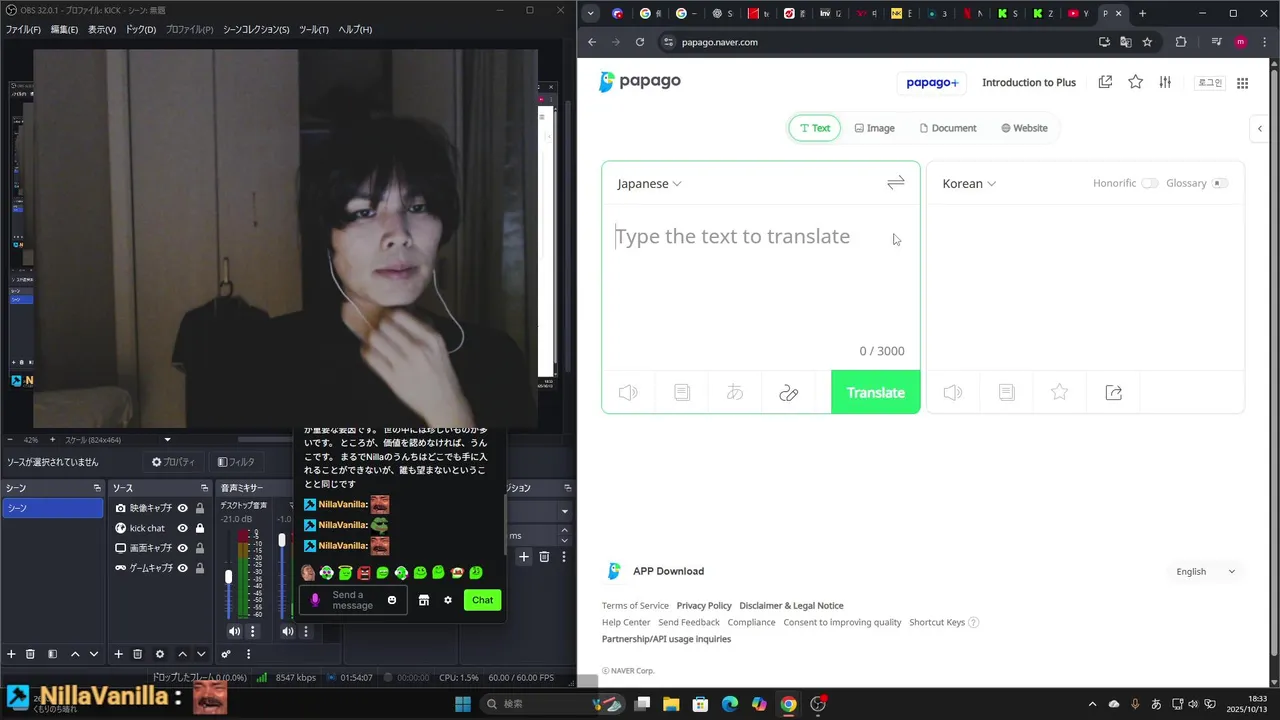
Task: Open OBS ファイル(F) menu
Action: coord(23,30)
